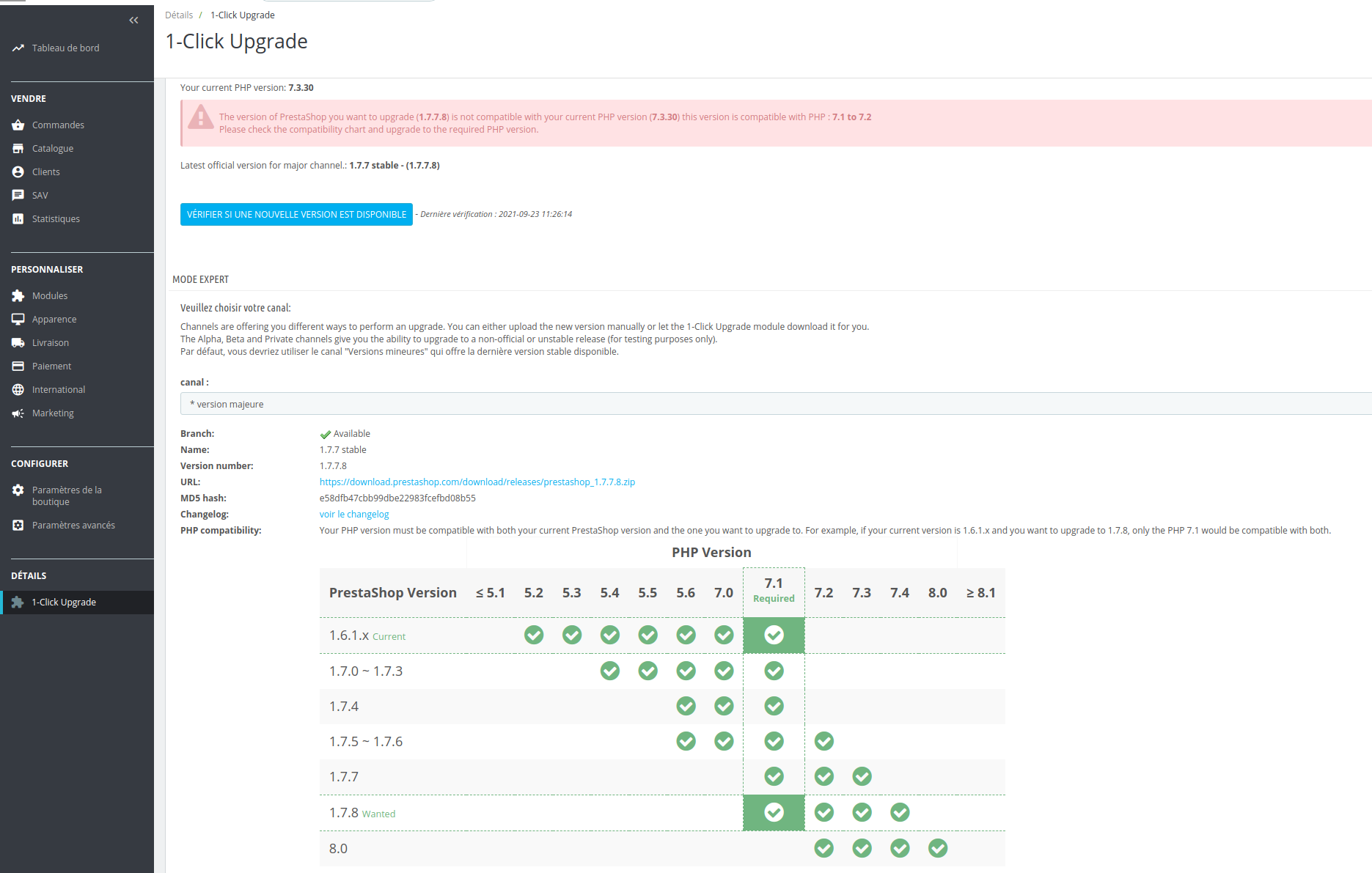Click 1-Click Upgrade breadcrumb

click(243, 15)
